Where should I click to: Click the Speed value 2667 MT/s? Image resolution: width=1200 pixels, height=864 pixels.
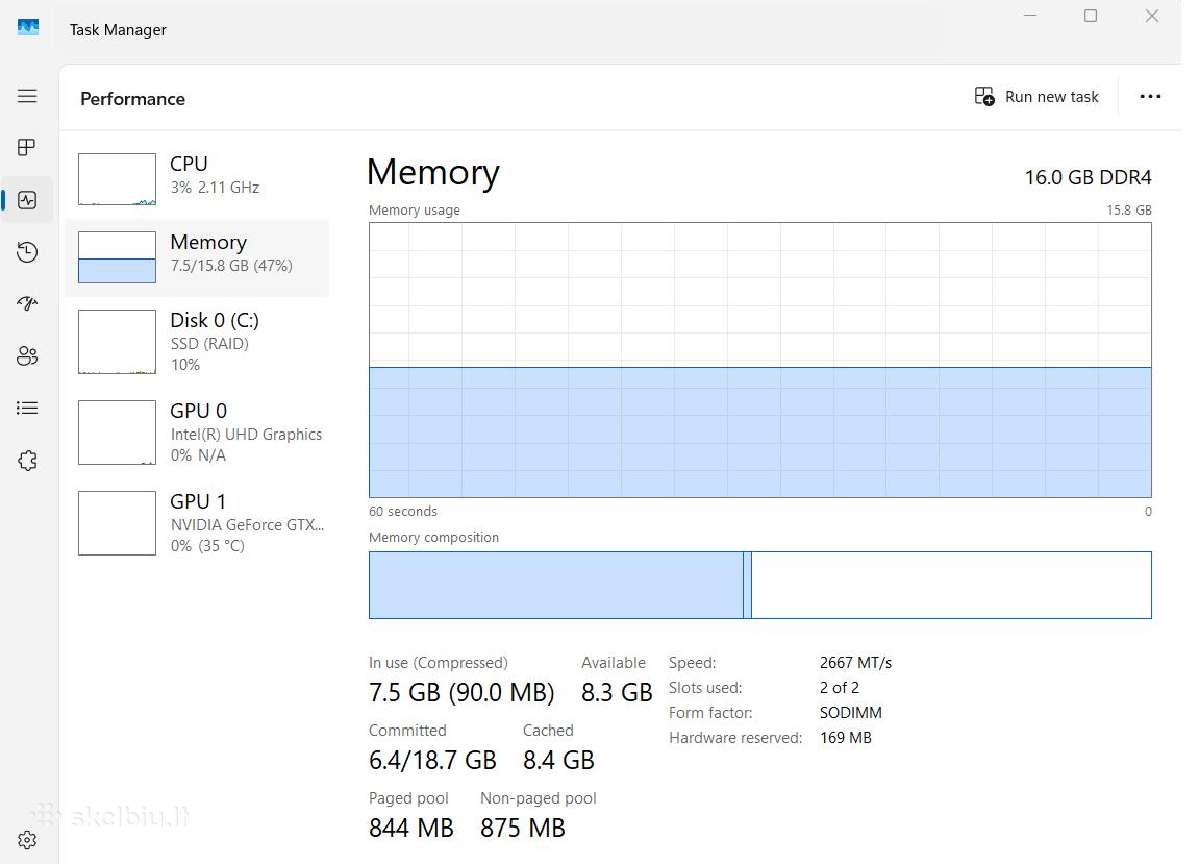(856, 663)
